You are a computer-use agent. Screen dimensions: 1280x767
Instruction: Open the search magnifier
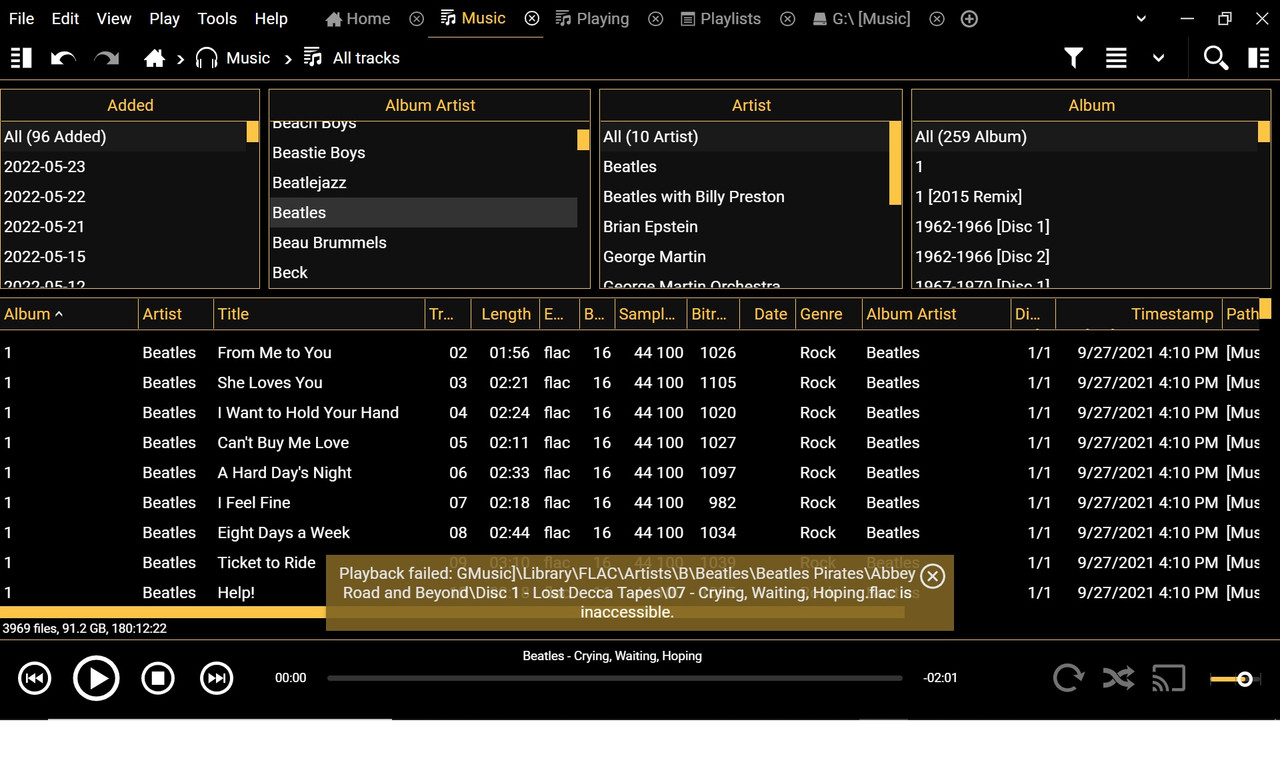click(1215, 58)
